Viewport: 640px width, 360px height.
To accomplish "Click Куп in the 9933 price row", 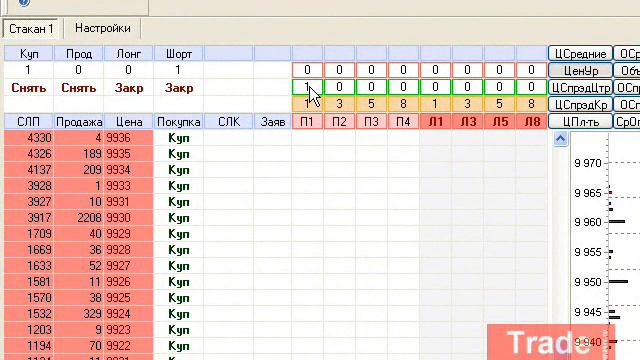I will [x=179, y=186].
